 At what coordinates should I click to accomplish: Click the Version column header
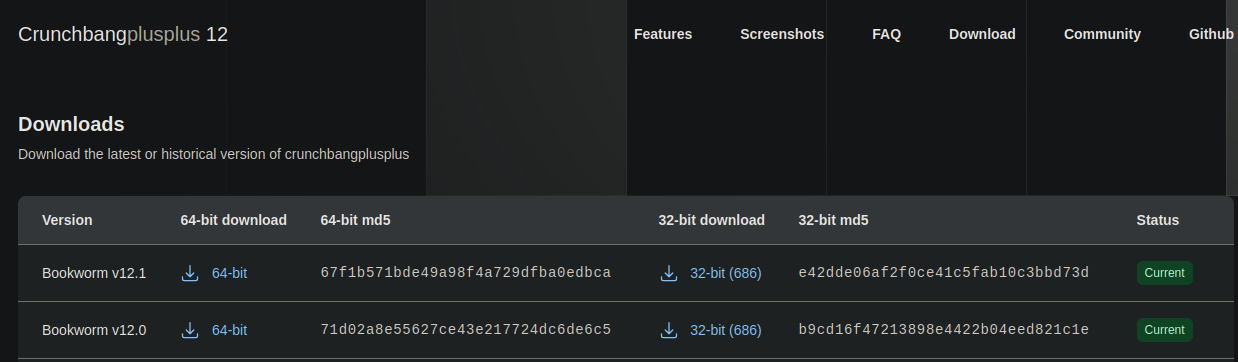tap(67, 220)
